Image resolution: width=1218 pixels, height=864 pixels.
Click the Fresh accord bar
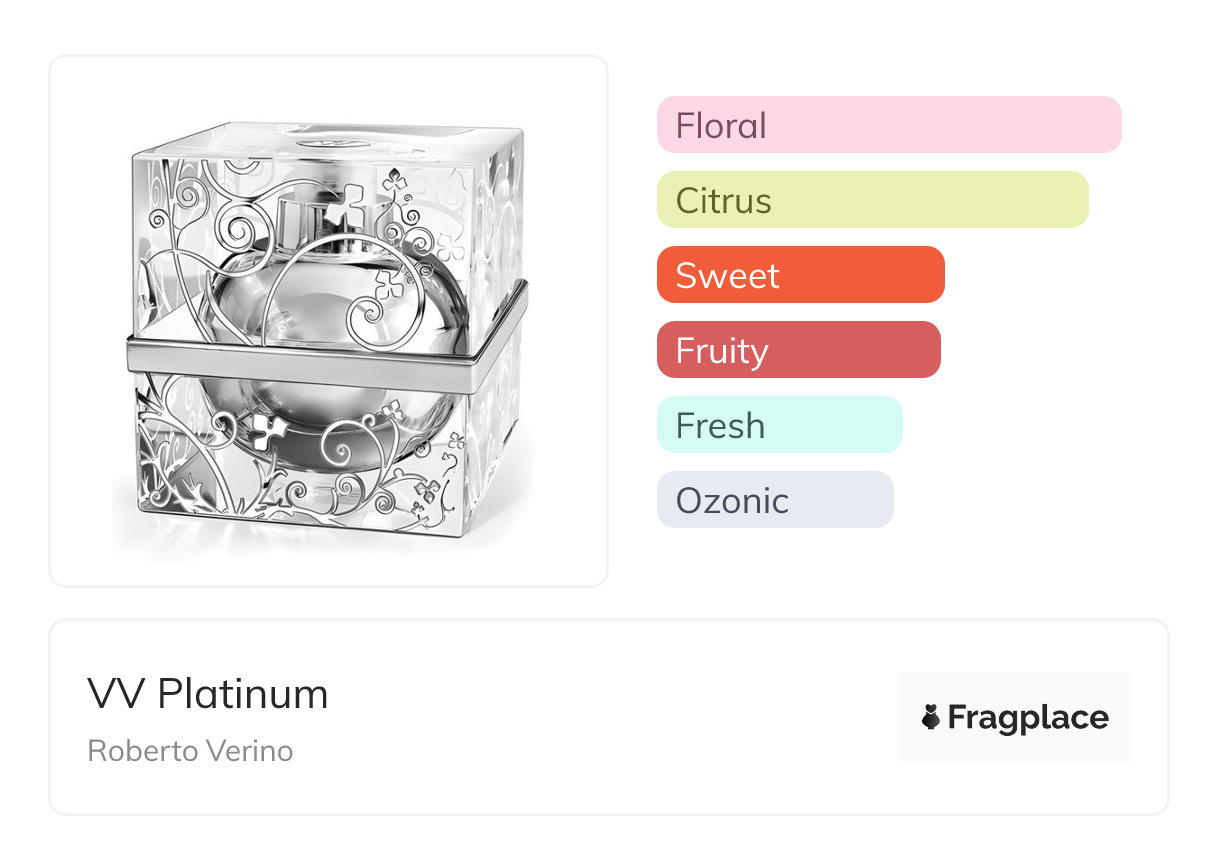(x=780, y=425)
